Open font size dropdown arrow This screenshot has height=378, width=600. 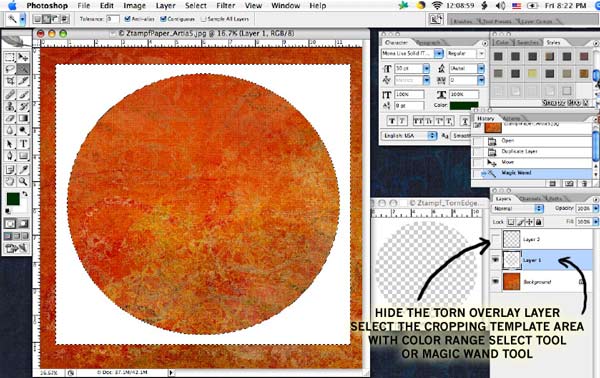coord(426,68)
